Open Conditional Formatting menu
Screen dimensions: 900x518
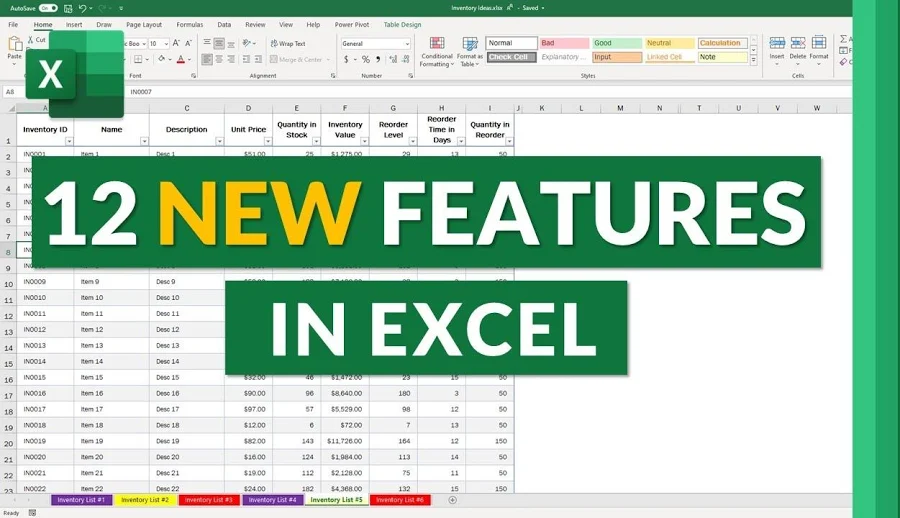437,52
